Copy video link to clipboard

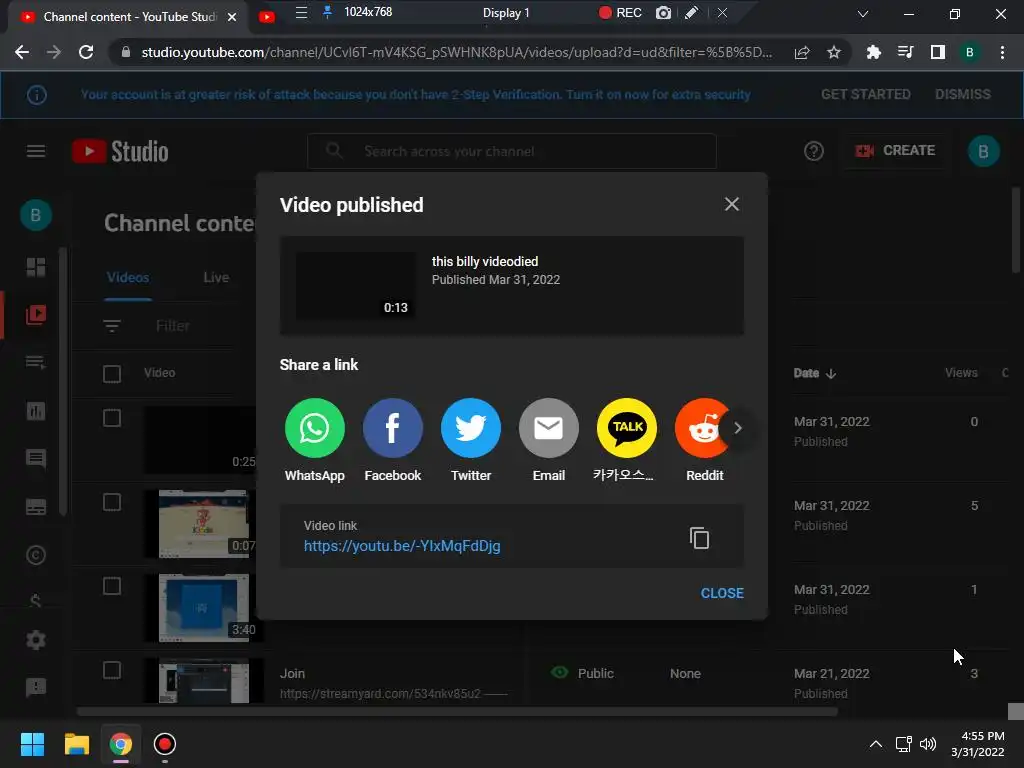pyautogui.click(x=699, y=538)
